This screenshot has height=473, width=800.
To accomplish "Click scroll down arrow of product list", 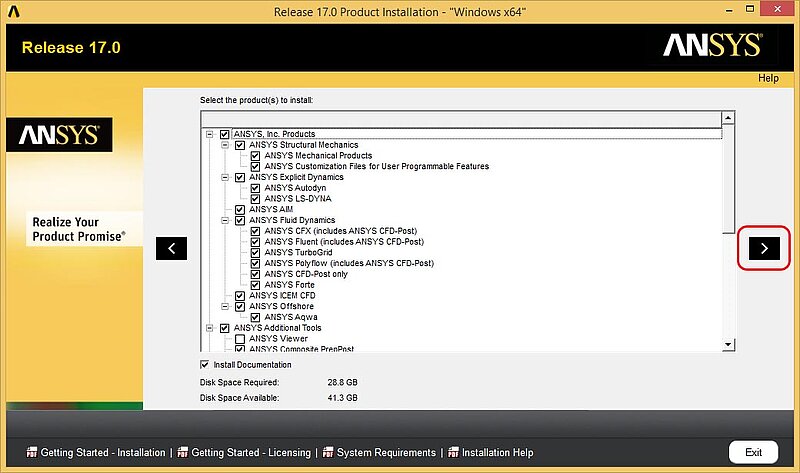I will [x=728, y=345].
